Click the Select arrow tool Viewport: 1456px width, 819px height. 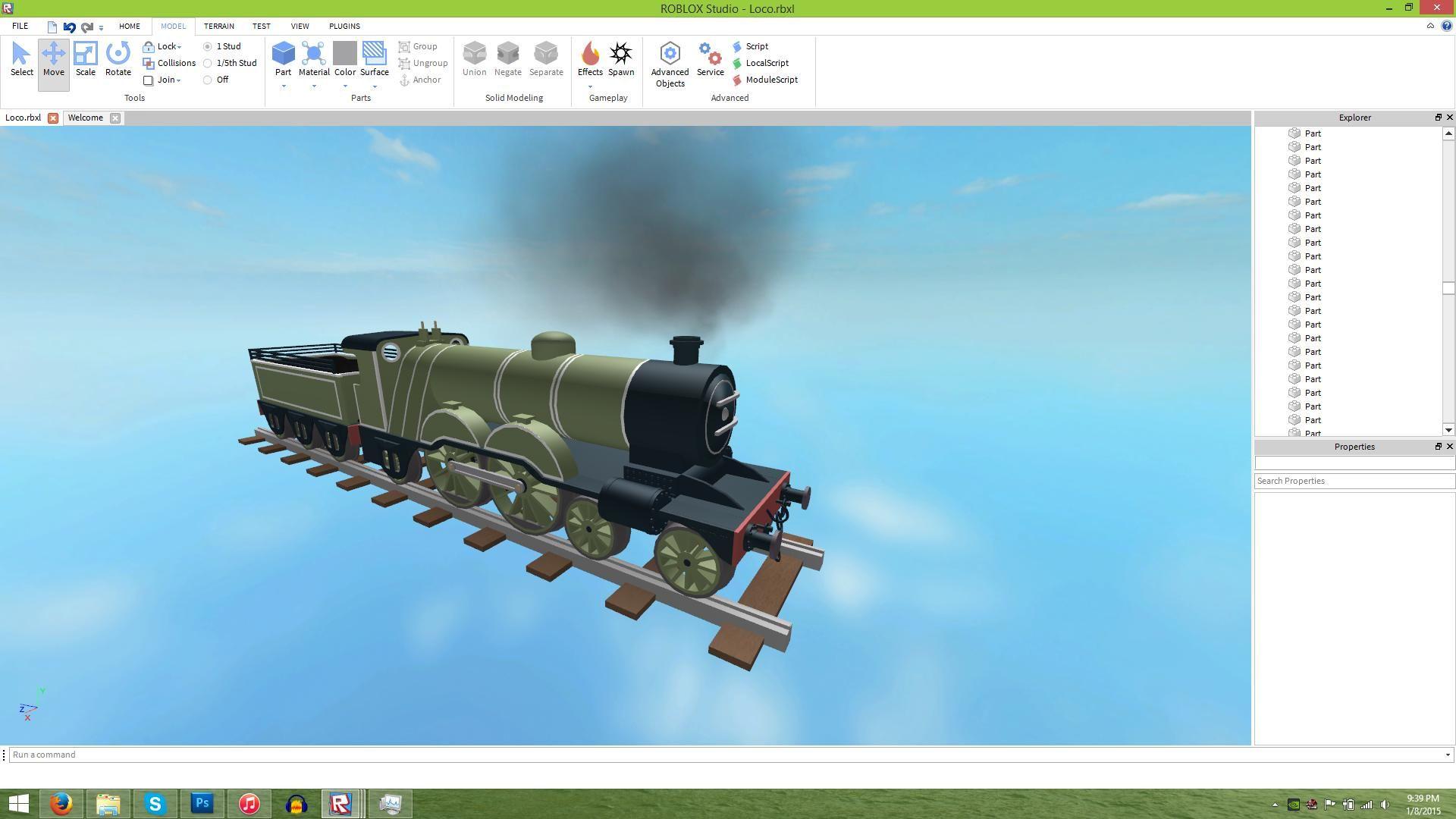(21, 59)
